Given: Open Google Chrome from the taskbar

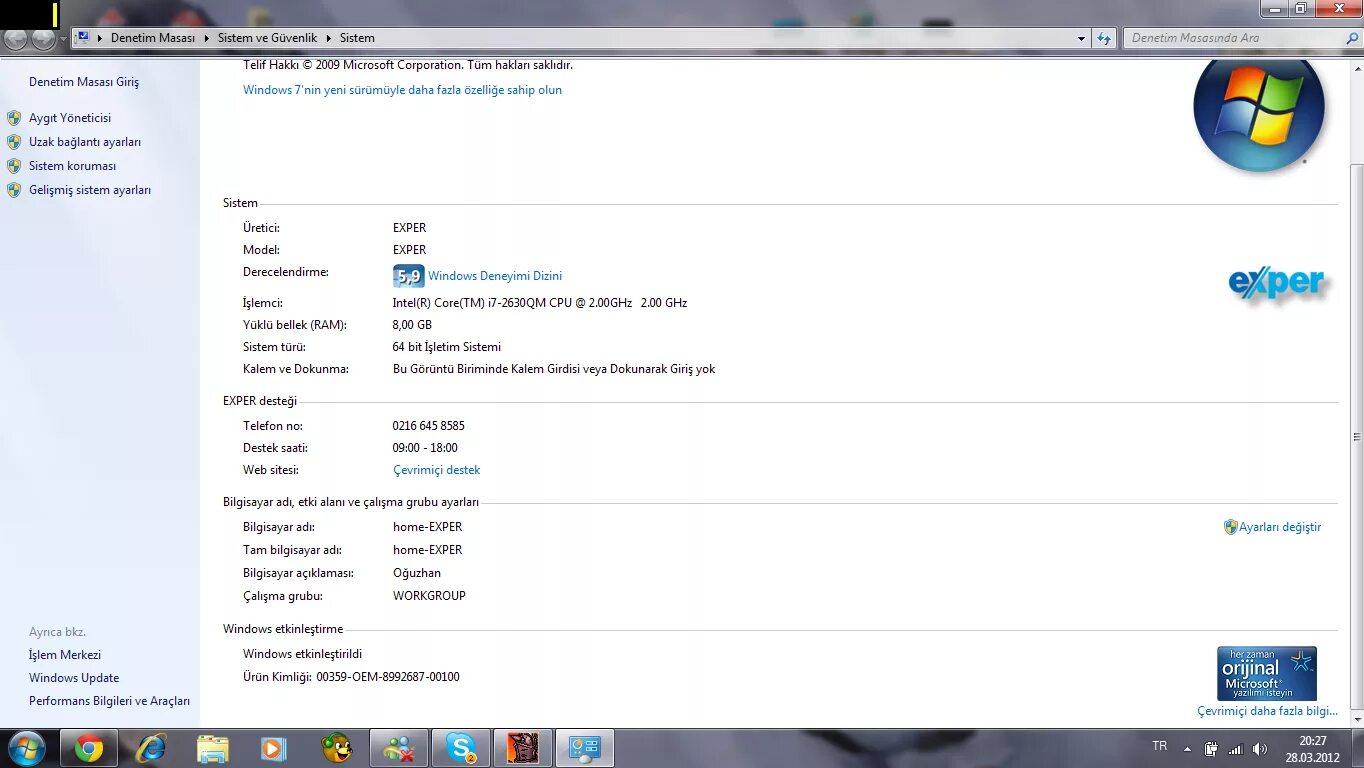Looking at the screenshot, I should [89, 748].
